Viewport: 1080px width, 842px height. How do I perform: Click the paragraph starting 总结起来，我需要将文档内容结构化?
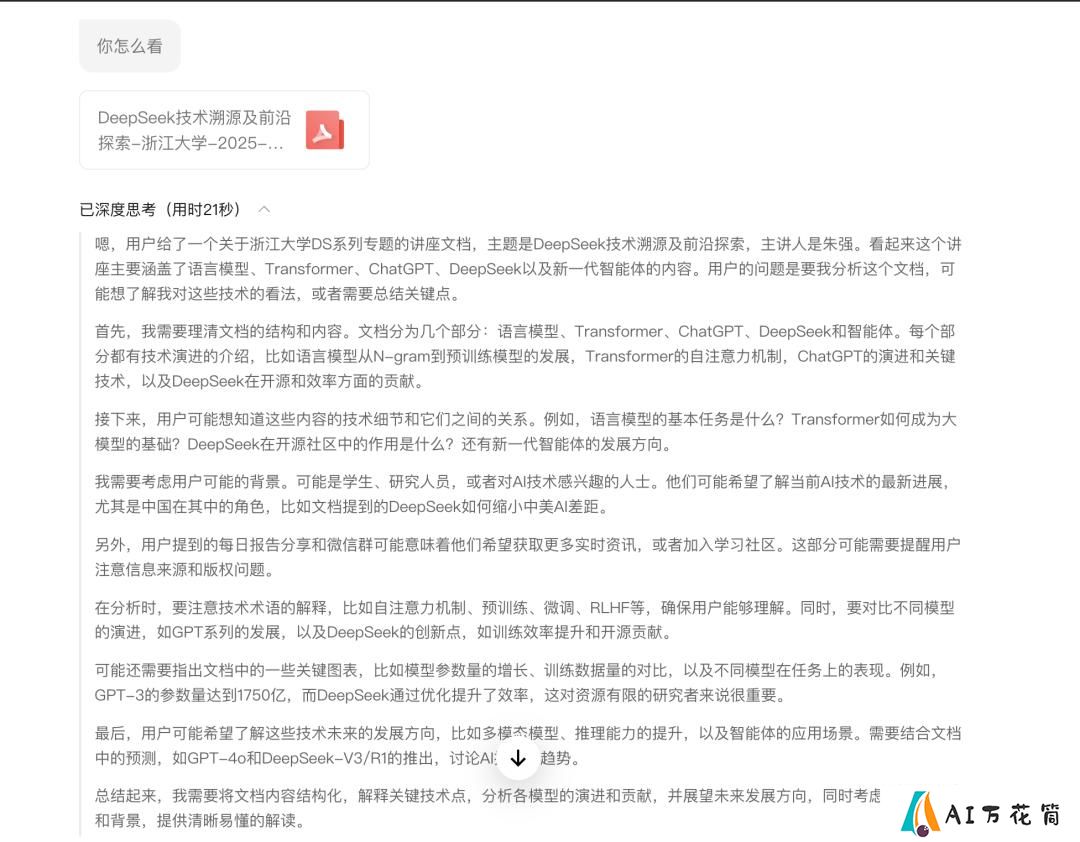pos(488,808)
